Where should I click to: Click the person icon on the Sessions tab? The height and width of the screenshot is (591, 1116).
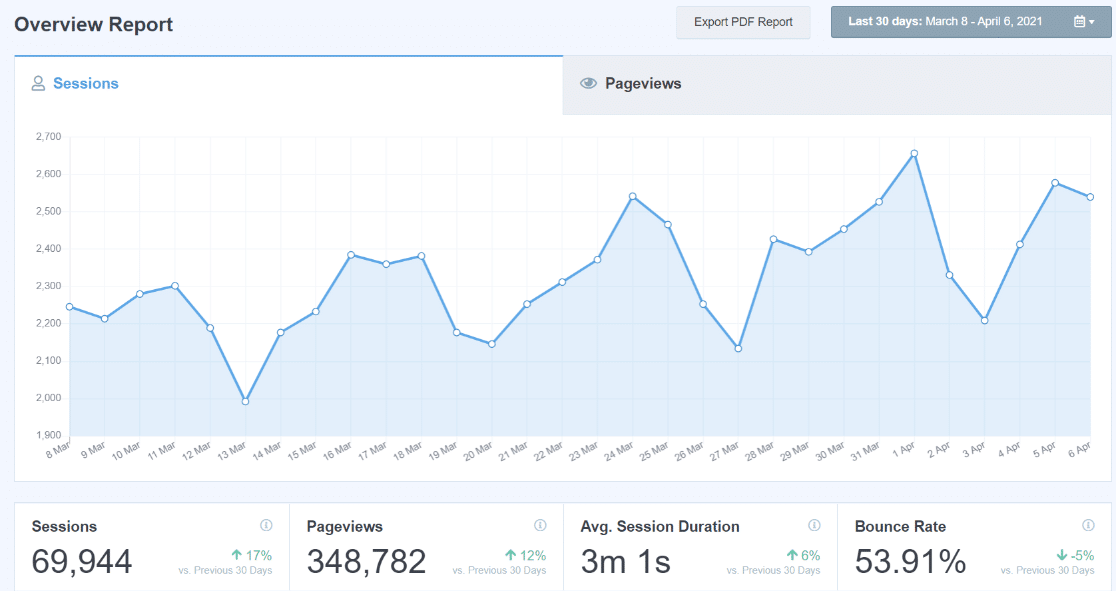click(x=37, y=84)
